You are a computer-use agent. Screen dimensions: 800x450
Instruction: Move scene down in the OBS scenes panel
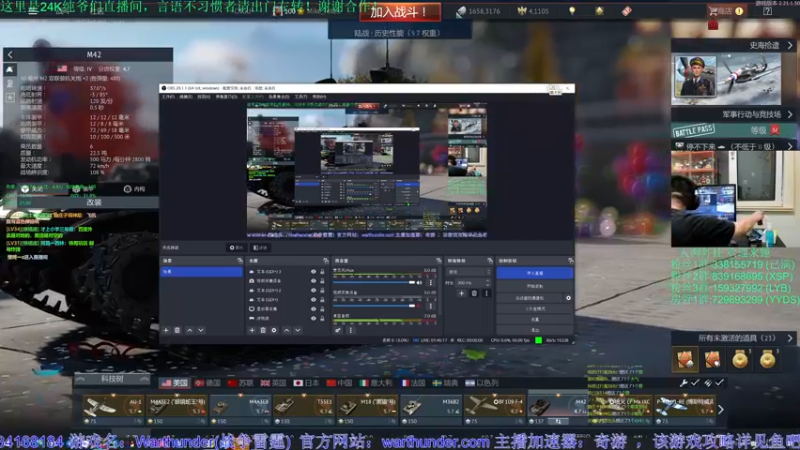[x=201, y=330]
